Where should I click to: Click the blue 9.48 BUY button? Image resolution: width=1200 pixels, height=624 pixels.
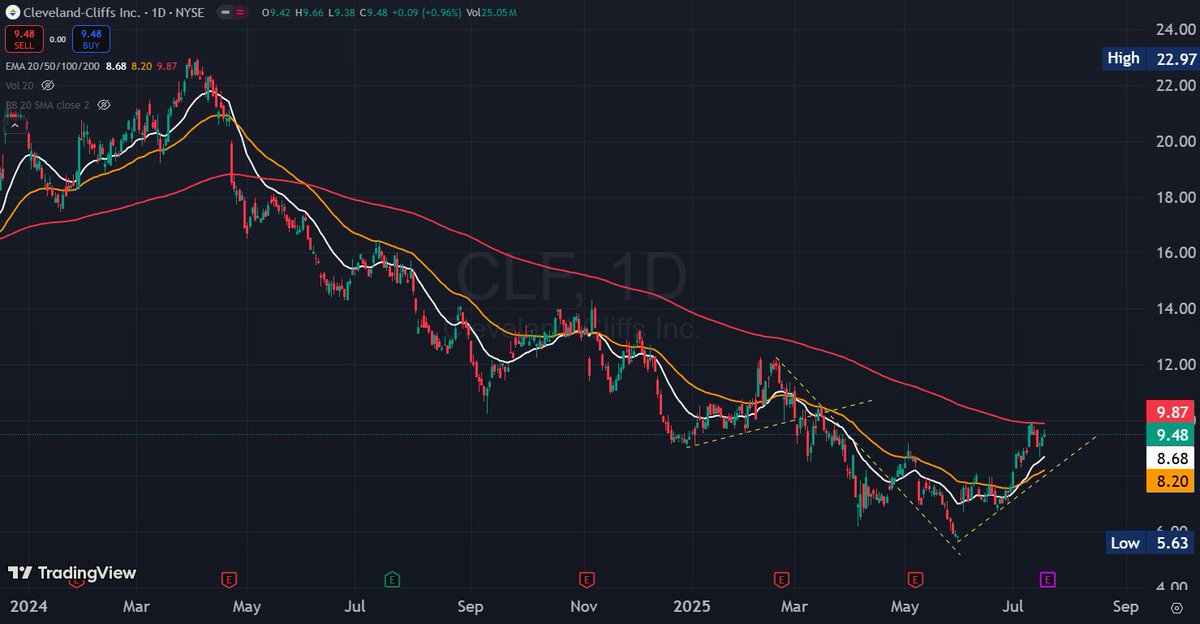click(91, 40)
